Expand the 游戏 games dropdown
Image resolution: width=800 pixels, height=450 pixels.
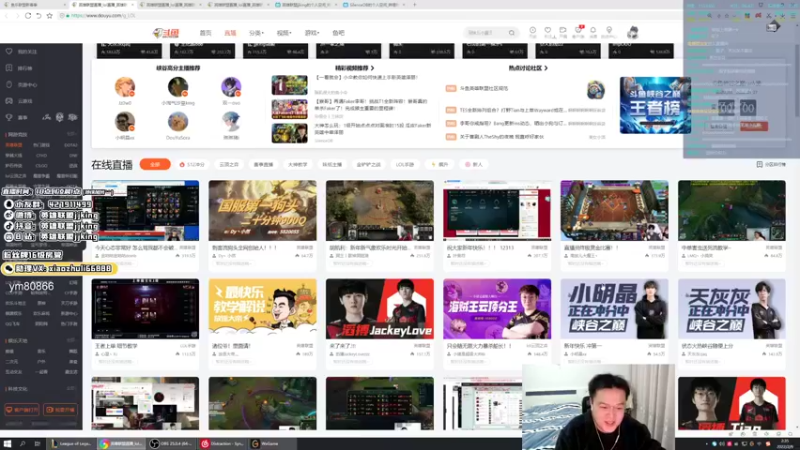pyautogui.click(x=312, y=33)
